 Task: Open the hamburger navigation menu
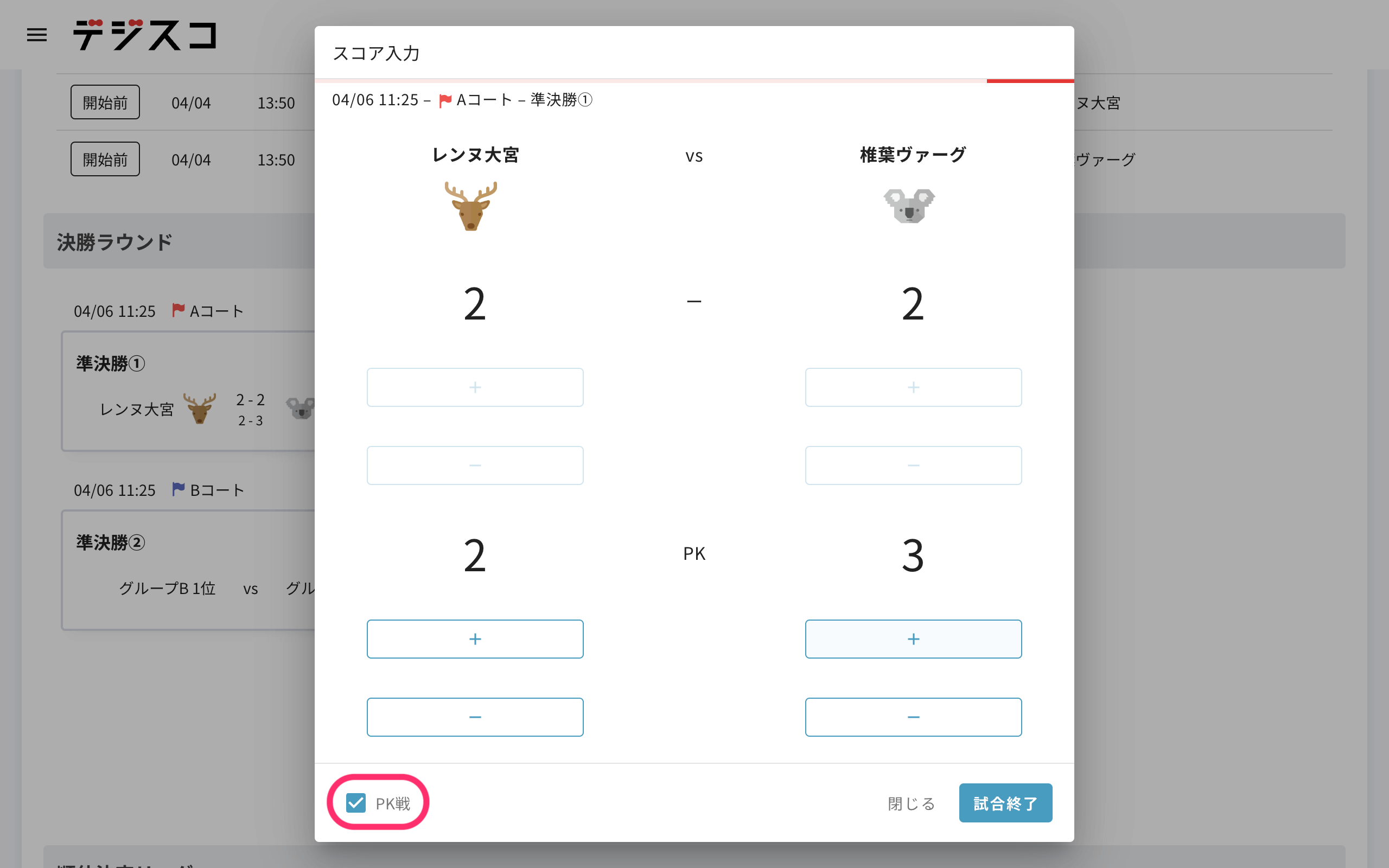pyautogui.click(x=37, y=35)
